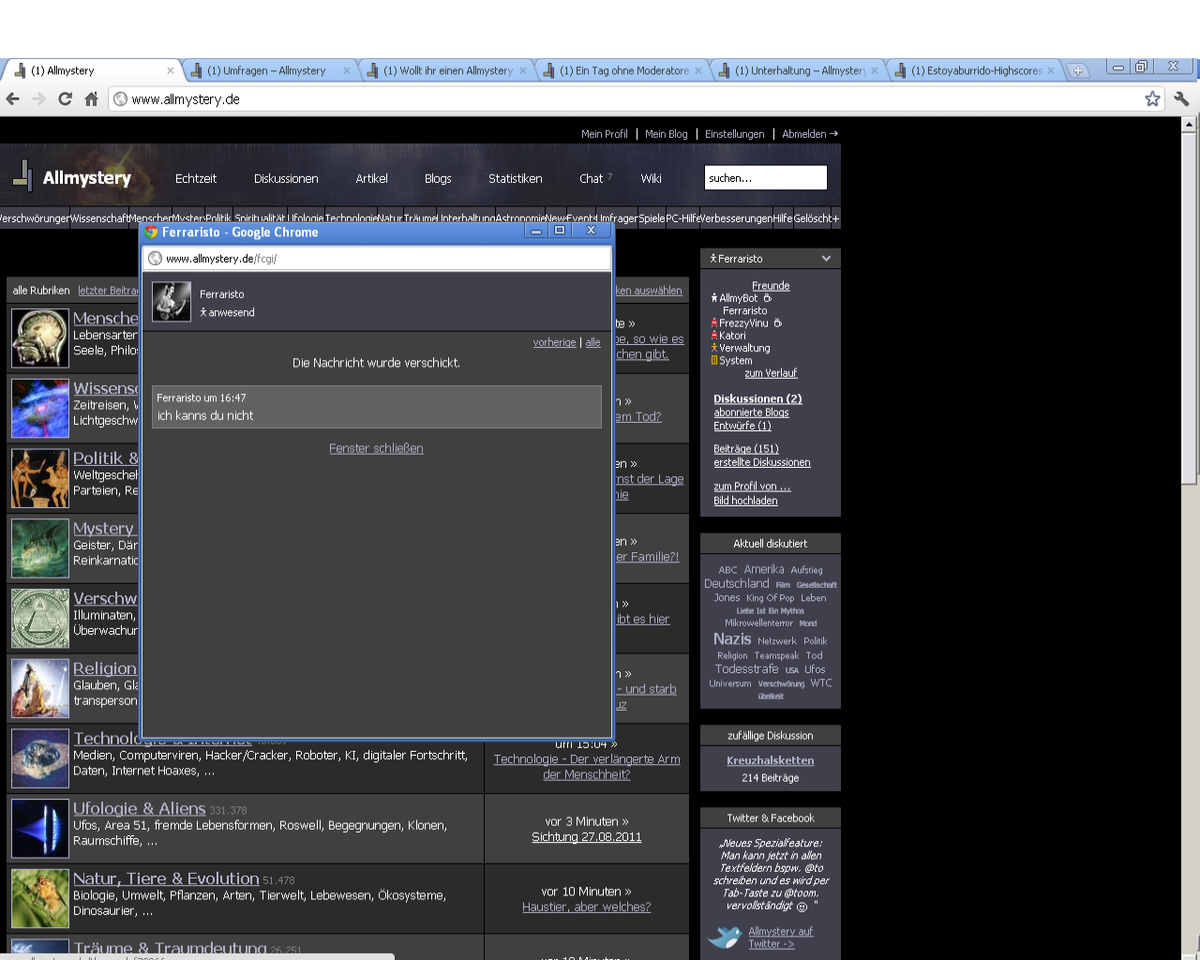
Task: Click the Bild hochladen link
Action: coord(745,501)
